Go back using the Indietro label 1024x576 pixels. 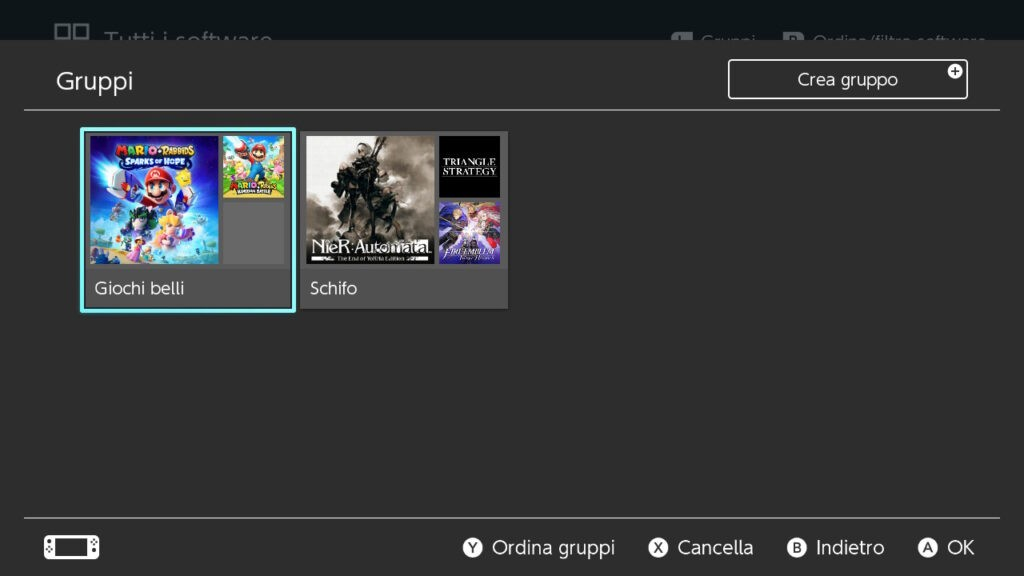(x=850, y=548)
